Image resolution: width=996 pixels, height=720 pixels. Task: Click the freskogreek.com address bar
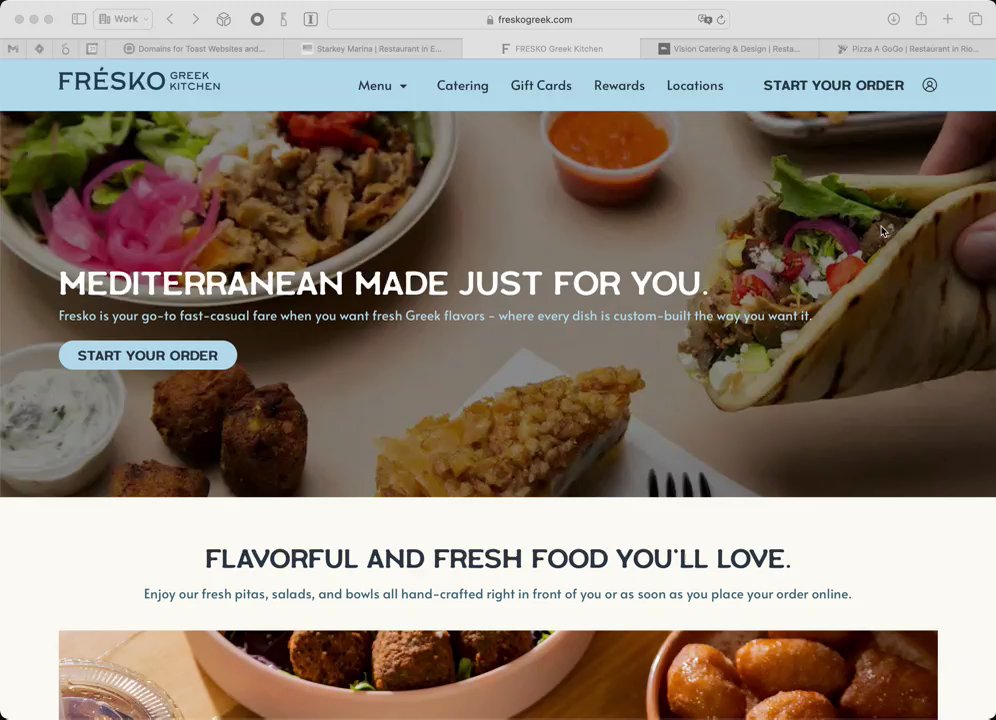[x=528, y=20]
